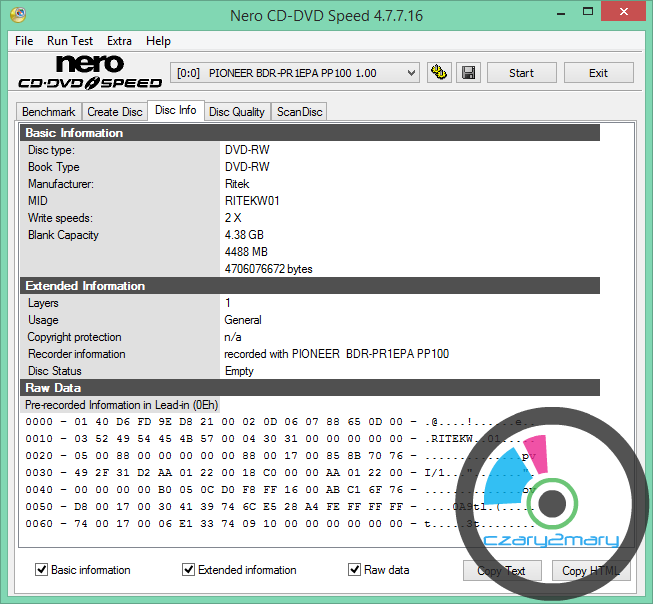Uncheck the Extended information checkbox
This screenshot has width=653, height=604.
[x=189, y=570]
